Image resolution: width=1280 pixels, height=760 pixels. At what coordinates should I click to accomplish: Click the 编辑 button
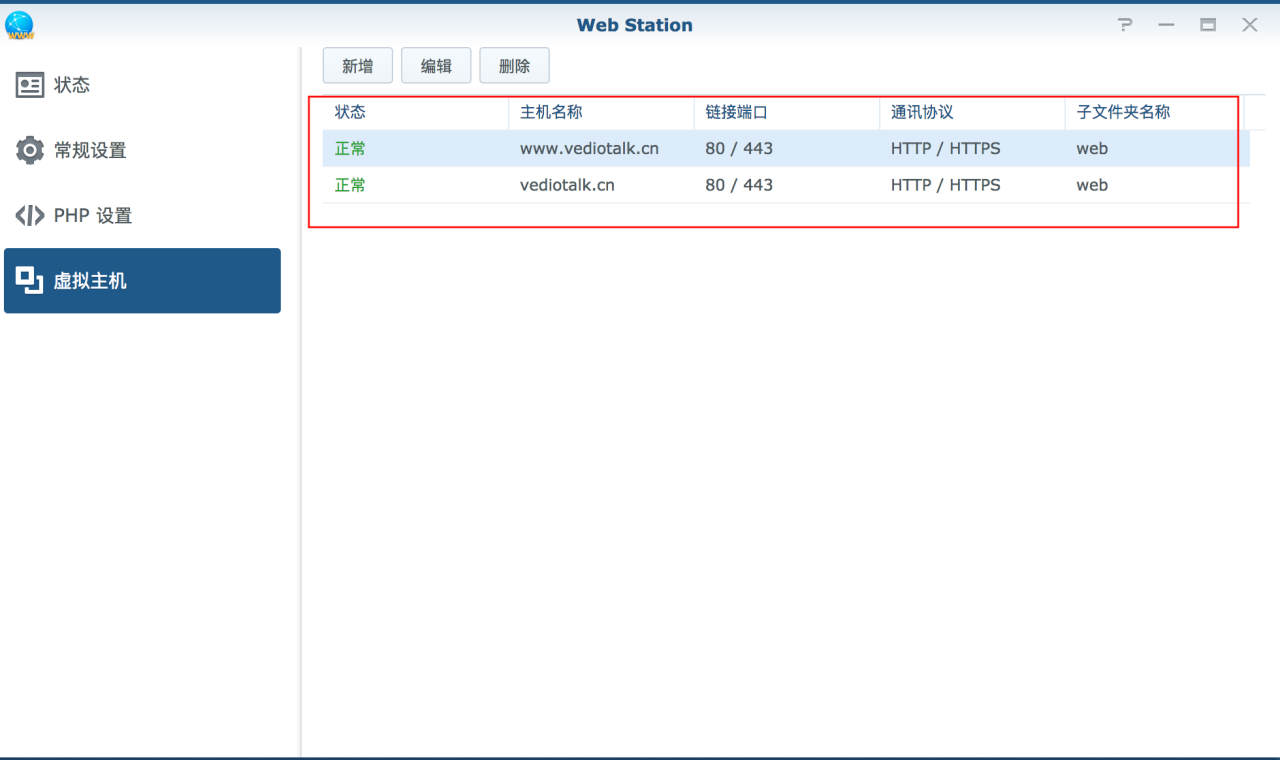pyautogui.click(x=436, y=65)
